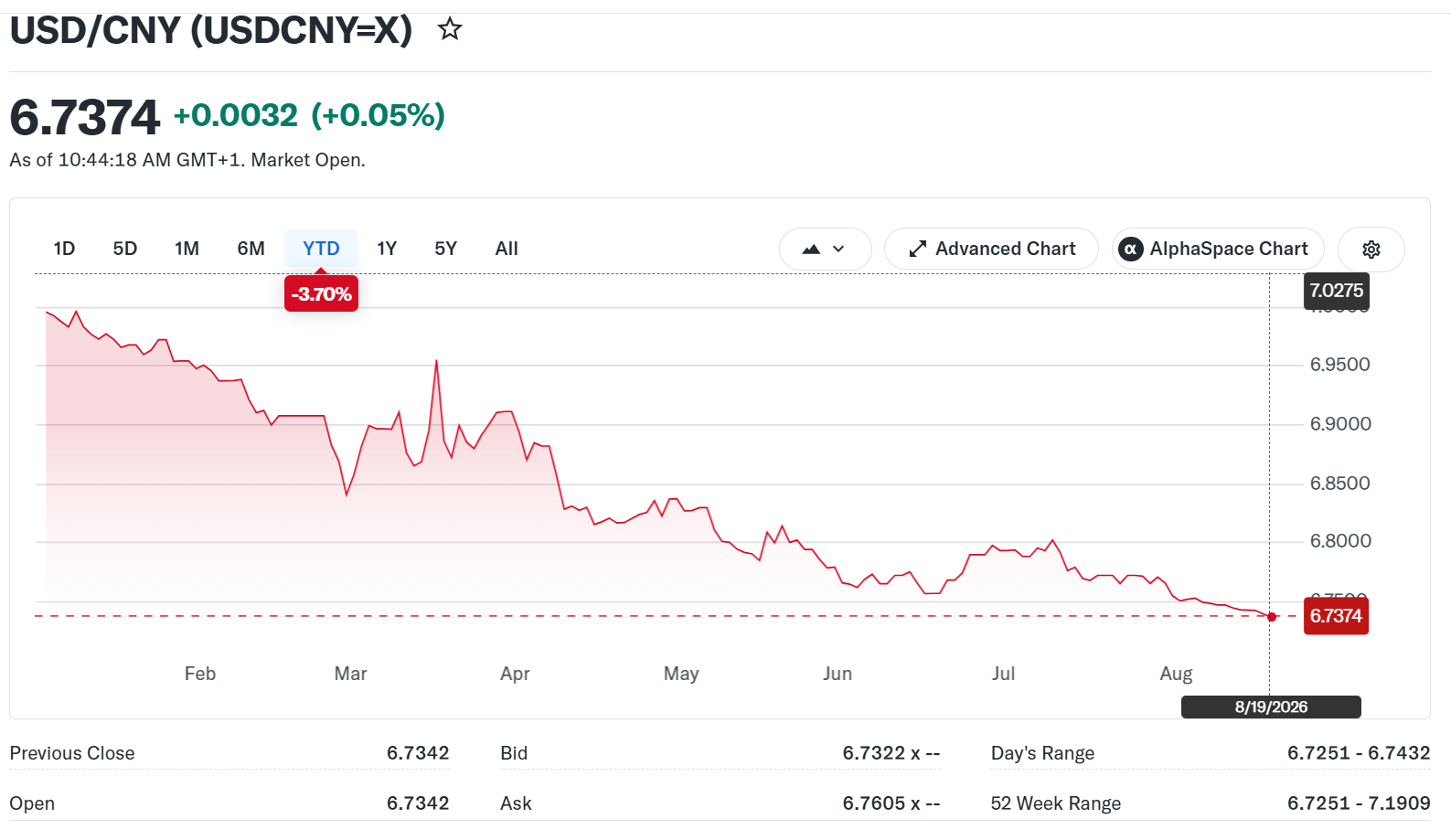The height and width of the screenshot is (840, 1451).
Task: Click the 7.0275 chart high price label
Action: tap(1336, 291)
